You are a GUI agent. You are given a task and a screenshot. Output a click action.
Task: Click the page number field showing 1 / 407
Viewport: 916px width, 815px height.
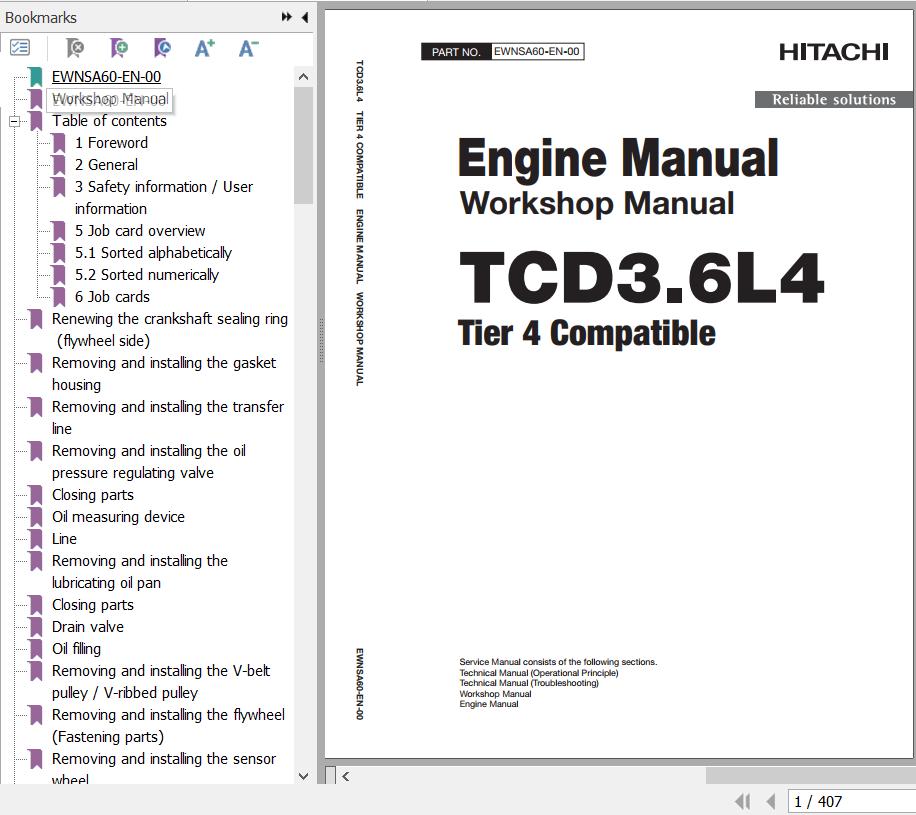(x=851, y=802)
